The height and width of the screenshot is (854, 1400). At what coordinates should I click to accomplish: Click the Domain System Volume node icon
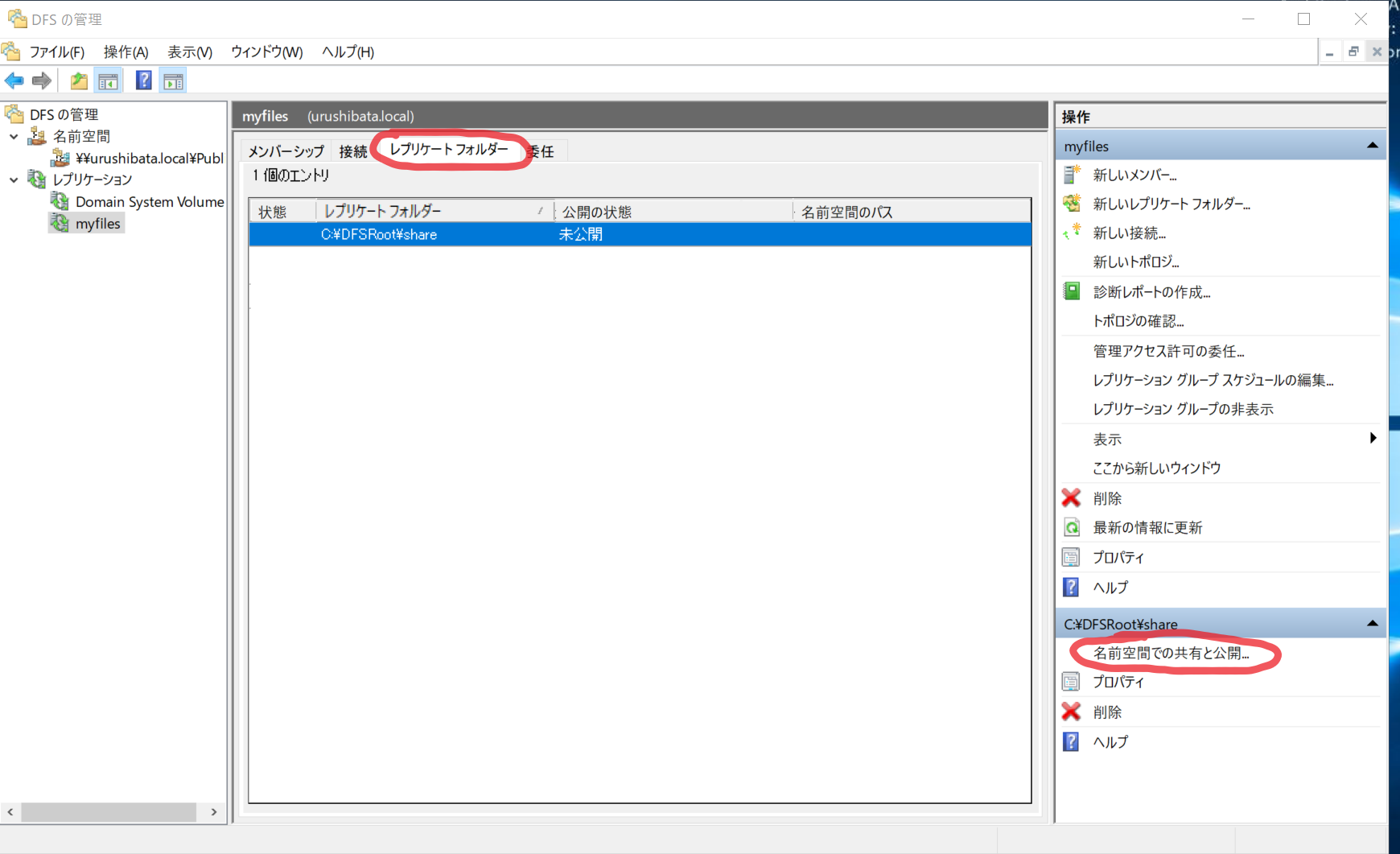60,201
